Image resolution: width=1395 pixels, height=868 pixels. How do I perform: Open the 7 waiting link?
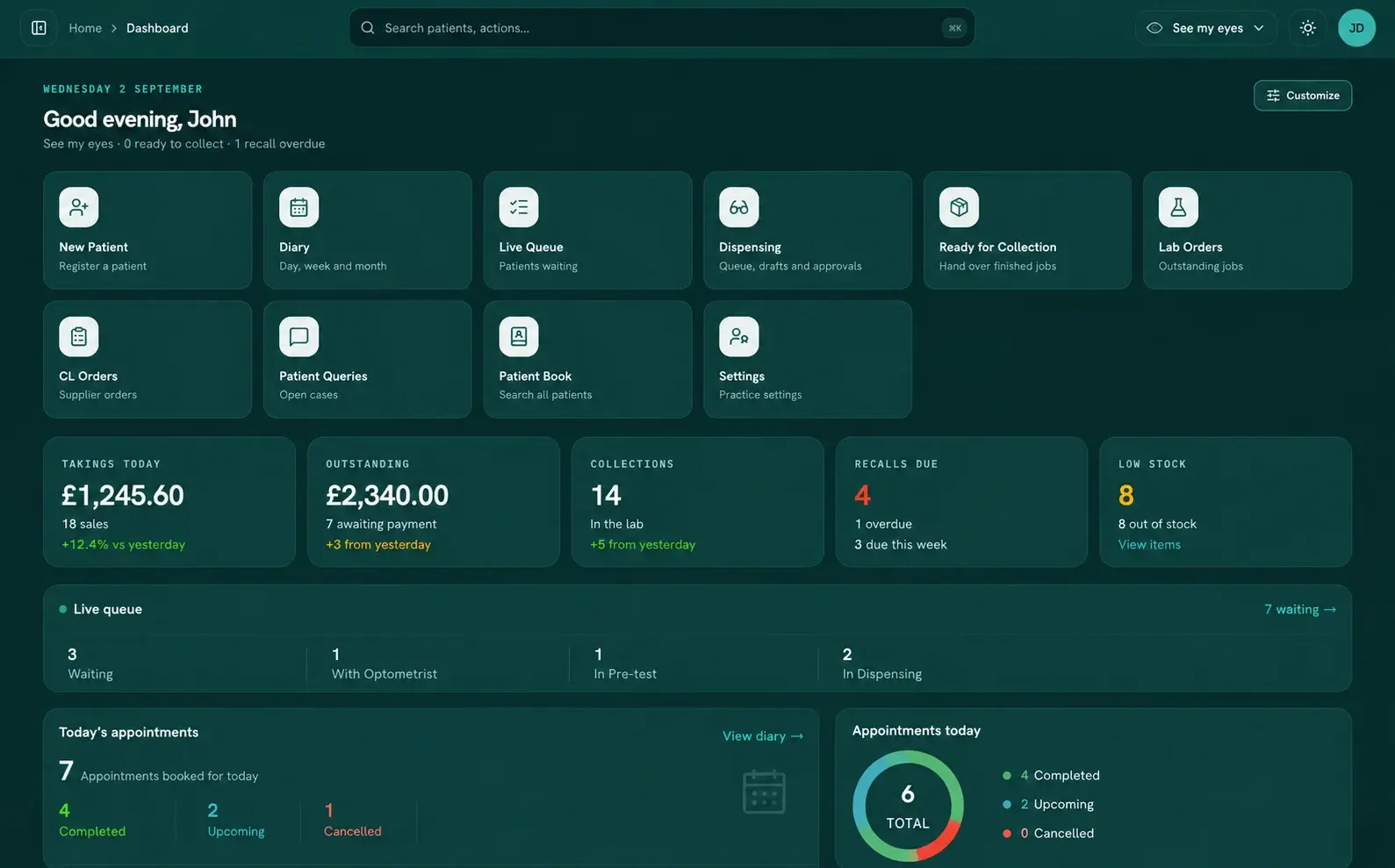pyautogui.click(x=1300, y=609)
